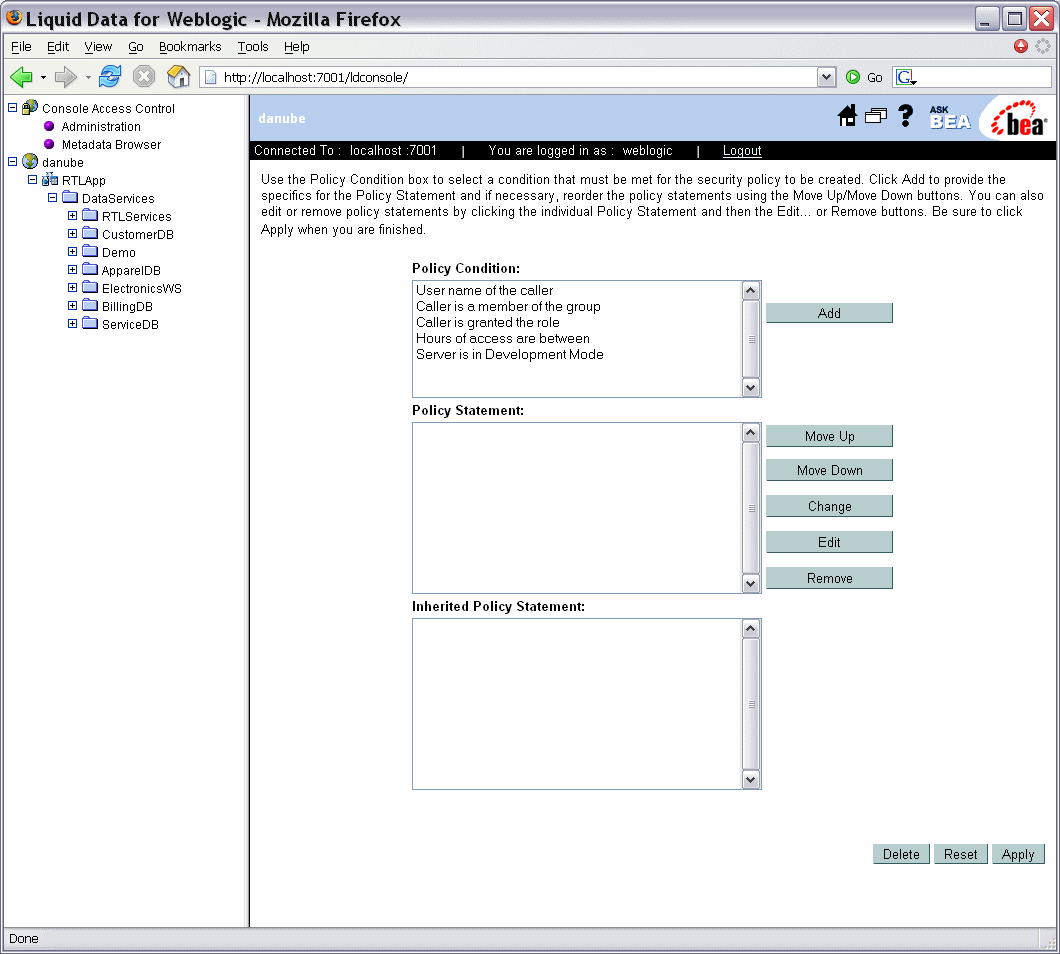Click the URL address input field
The image size is (1060, 954).
tap(519, 77)
